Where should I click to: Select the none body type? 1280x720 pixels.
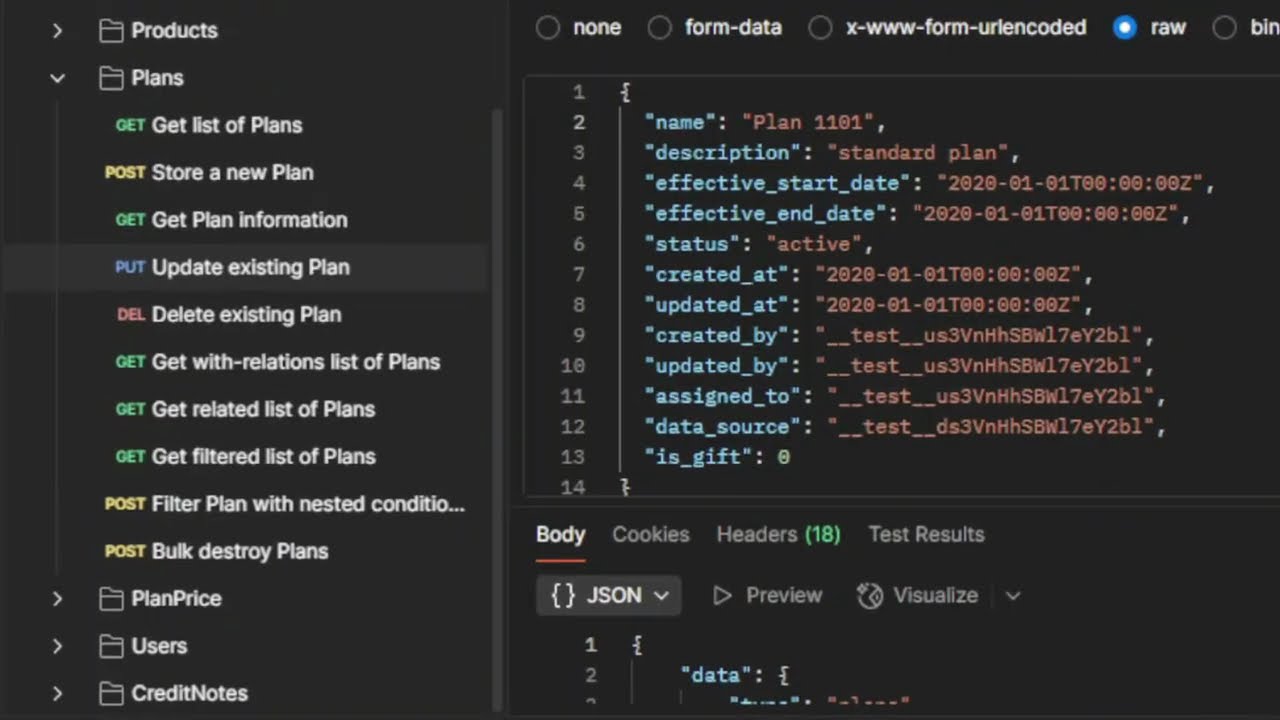point(548,28)
